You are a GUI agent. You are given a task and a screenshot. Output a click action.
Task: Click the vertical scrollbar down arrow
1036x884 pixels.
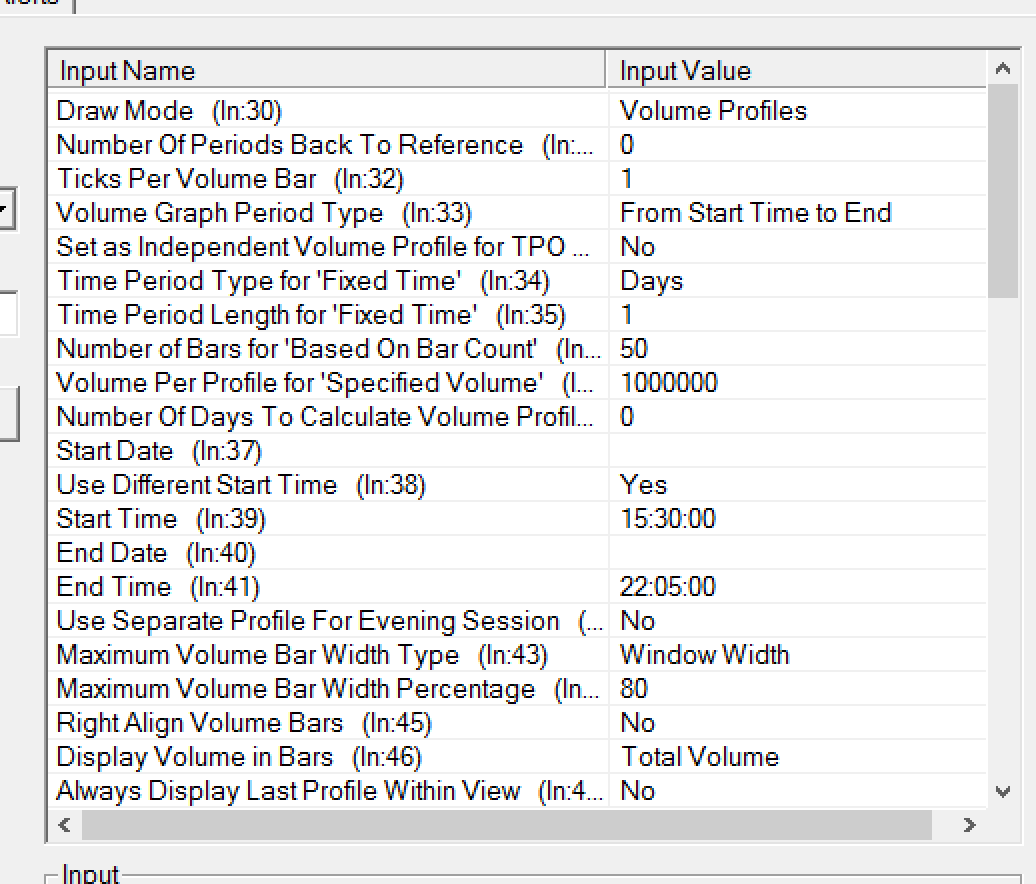[x=1003, y=791]
